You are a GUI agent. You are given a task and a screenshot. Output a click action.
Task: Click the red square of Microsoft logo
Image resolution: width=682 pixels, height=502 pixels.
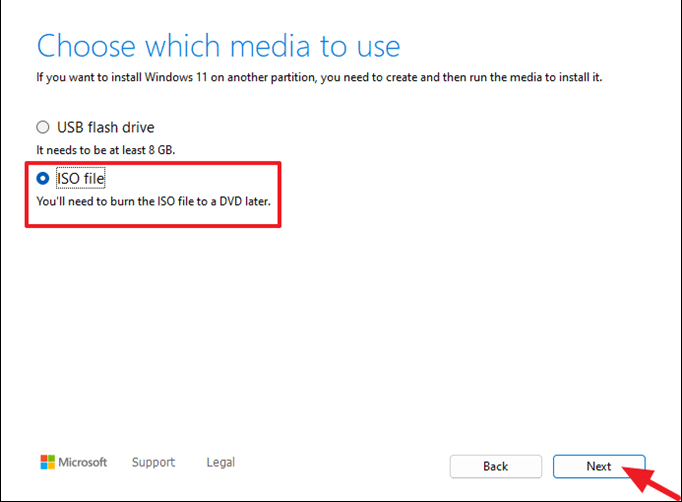click(x=44, y=458)
